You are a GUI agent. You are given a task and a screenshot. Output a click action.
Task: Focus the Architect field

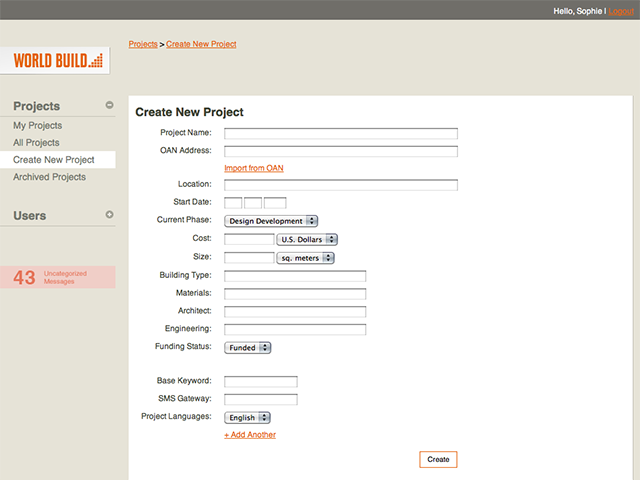point(295,312)
